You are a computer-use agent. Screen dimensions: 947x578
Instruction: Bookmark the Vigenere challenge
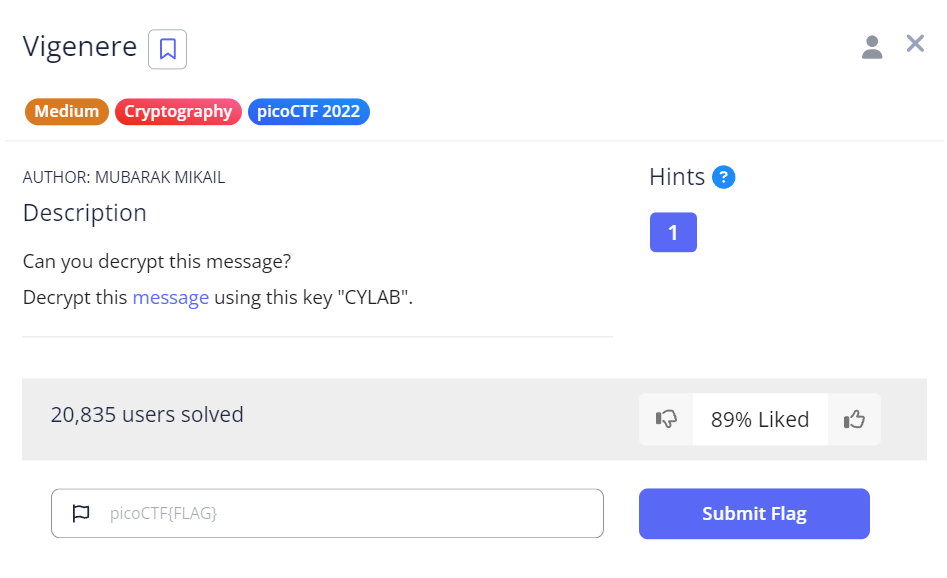tap(167, 49)
